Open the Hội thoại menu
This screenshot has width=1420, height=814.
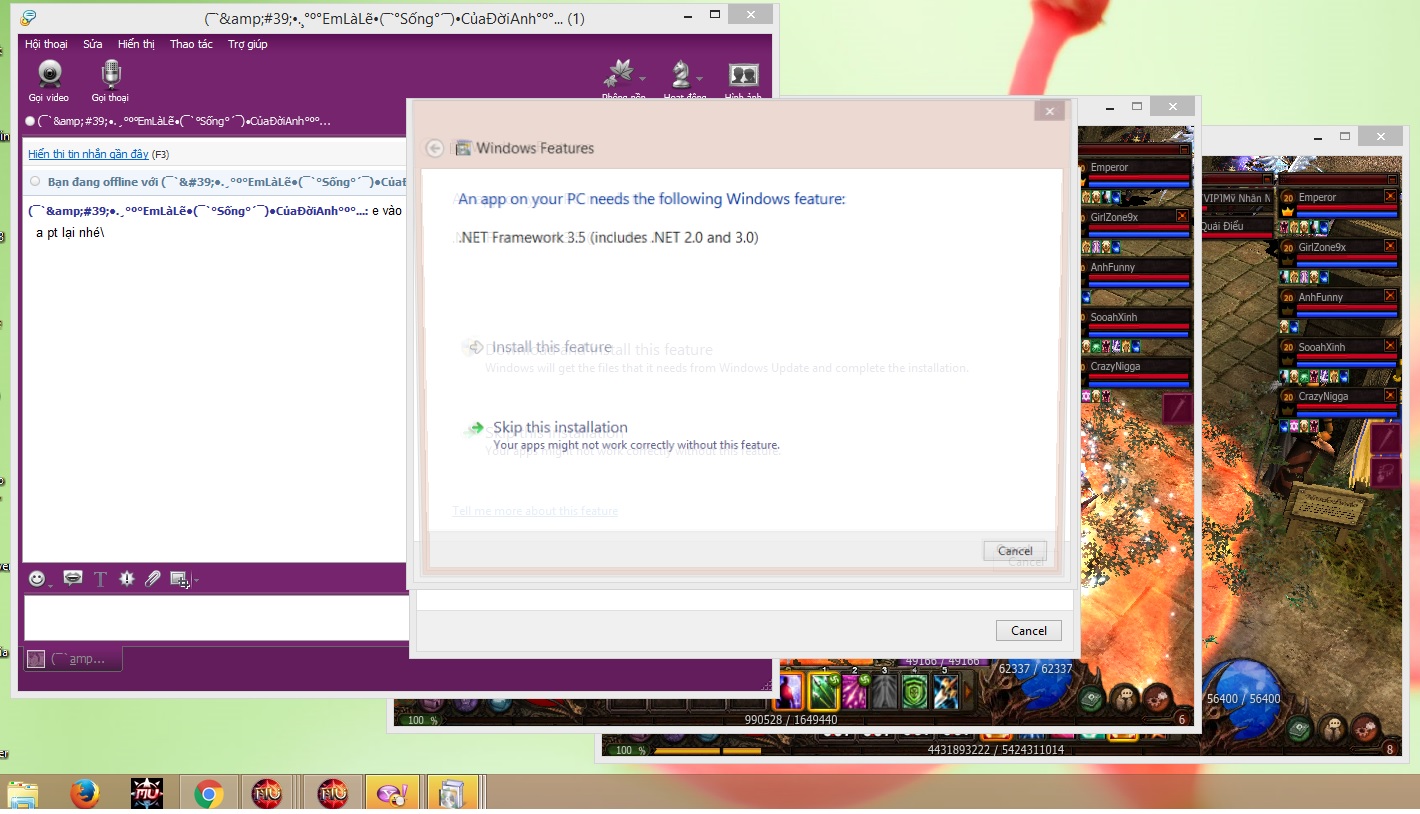pos(46,44)
